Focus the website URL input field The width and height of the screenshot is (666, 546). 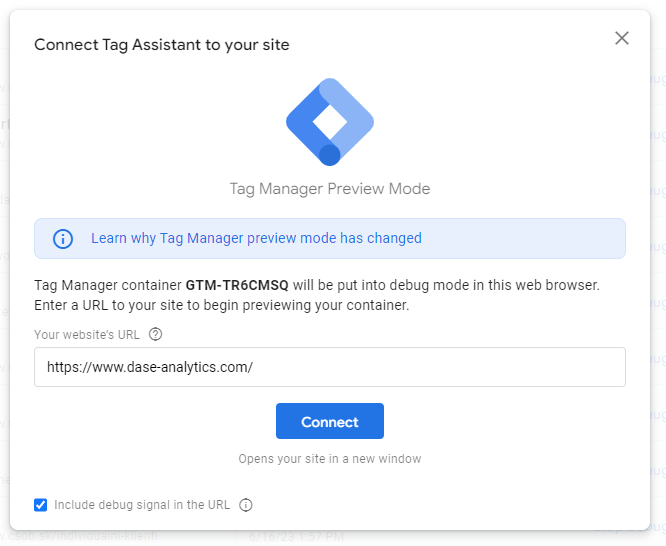pyautogui.click(x=330, y=367)
